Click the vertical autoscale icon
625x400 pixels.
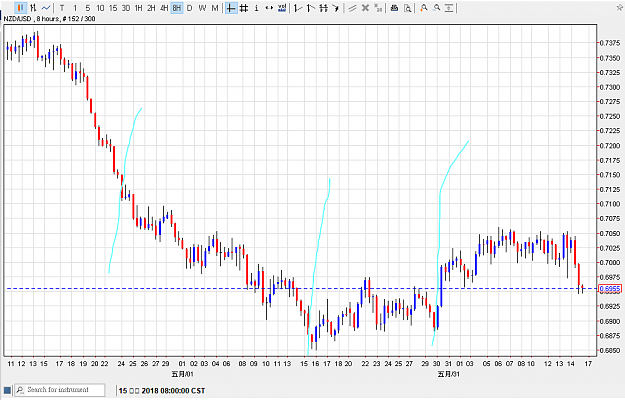coord(449,8)
